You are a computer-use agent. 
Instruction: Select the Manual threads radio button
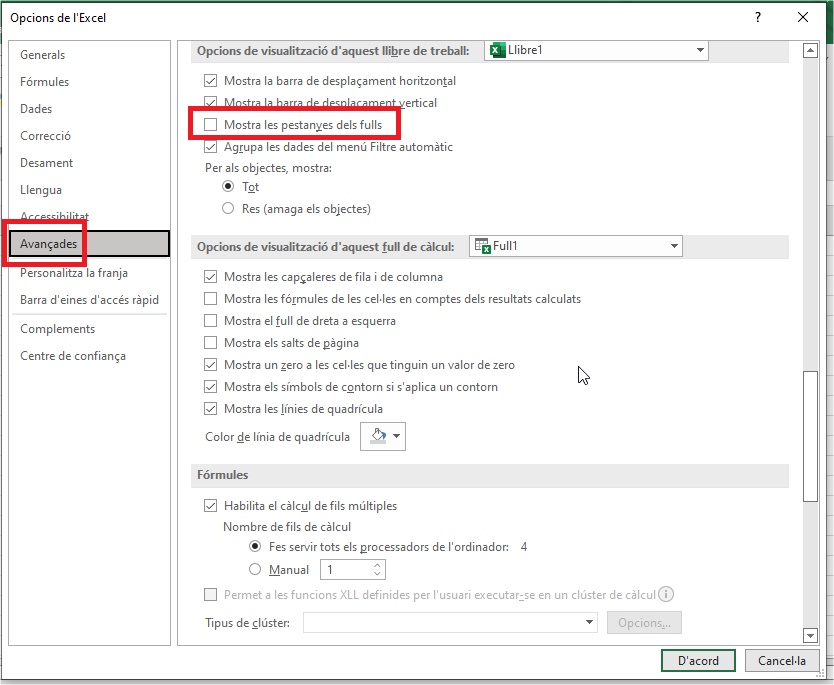pyautogui.click(x=255, y=570)
